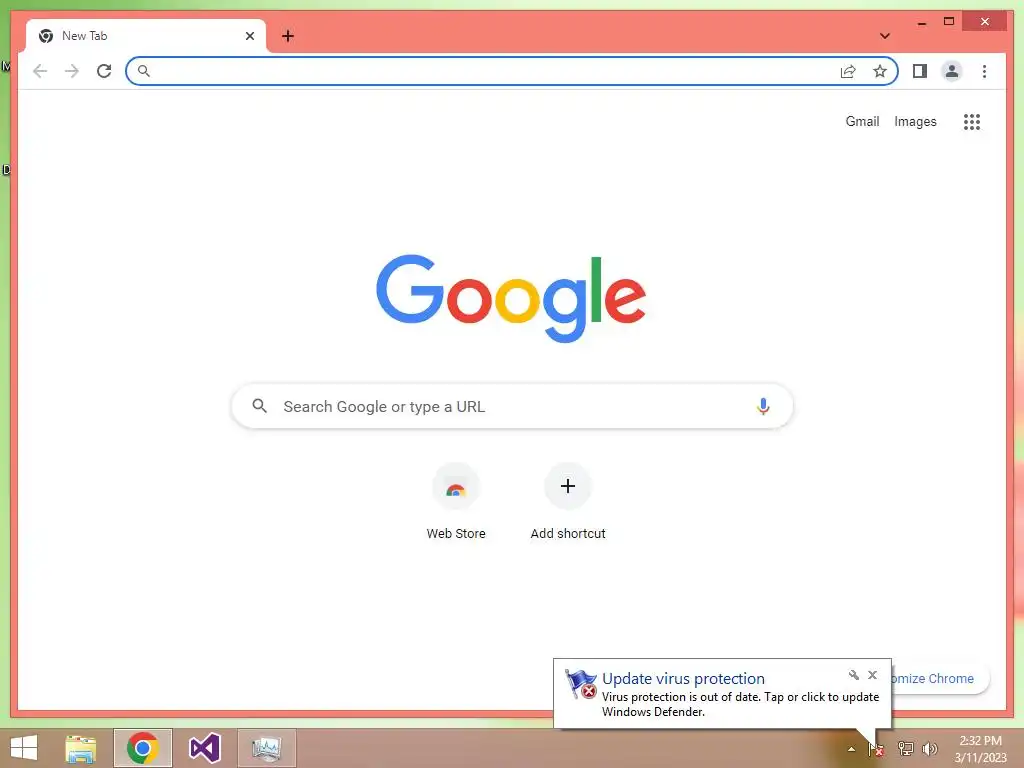The image size is (1024, 768).
Task: Click the address bar search magnifier icon
Action: [144, 71]
